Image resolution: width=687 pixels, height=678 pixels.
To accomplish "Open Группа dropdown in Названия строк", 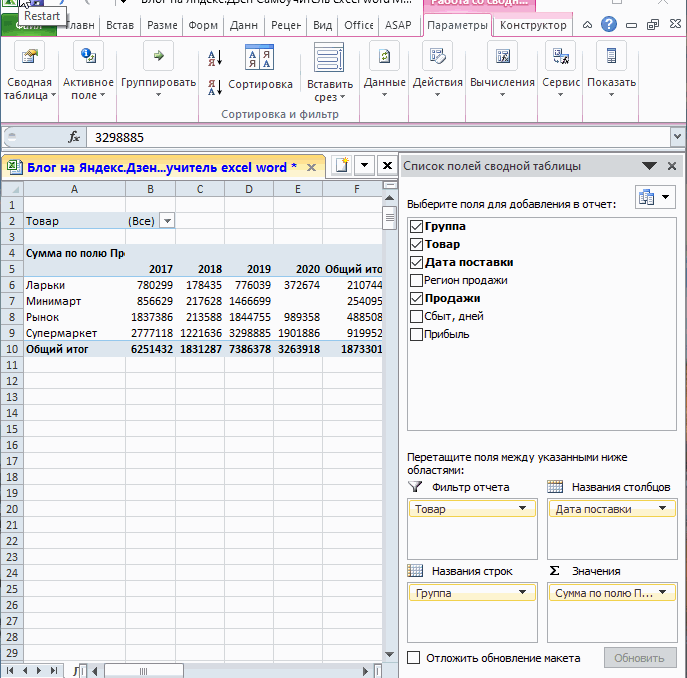I will click(x=522, y=593).
